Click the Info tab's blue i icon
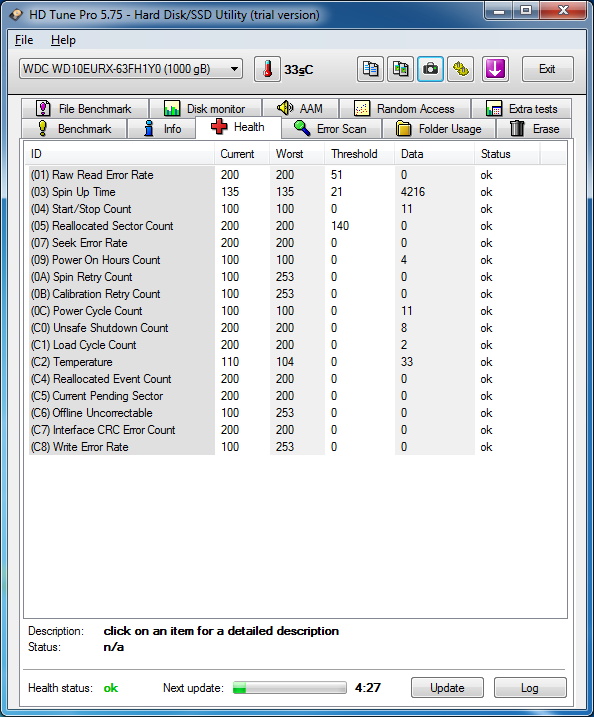594x717 pixels. point(149,128)
